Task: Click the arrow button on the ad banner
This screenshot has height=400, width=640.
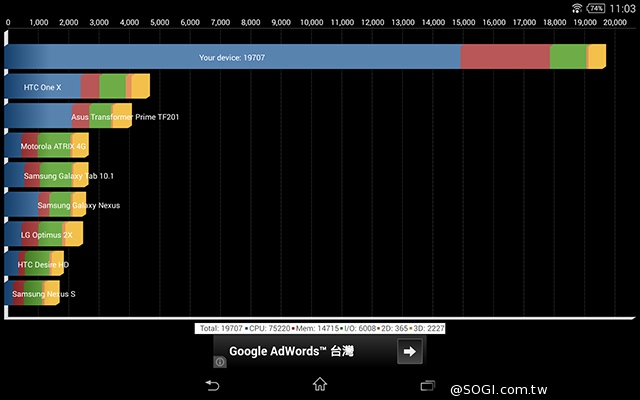Action: click(x=409, y=351)
